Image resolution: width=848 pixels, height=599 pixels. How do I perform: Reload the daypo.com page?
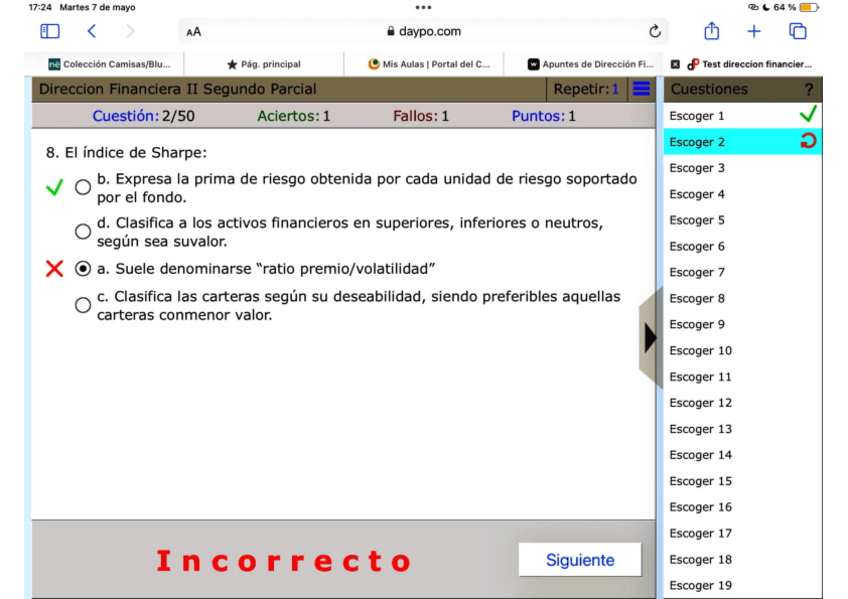tap(655, 31)
